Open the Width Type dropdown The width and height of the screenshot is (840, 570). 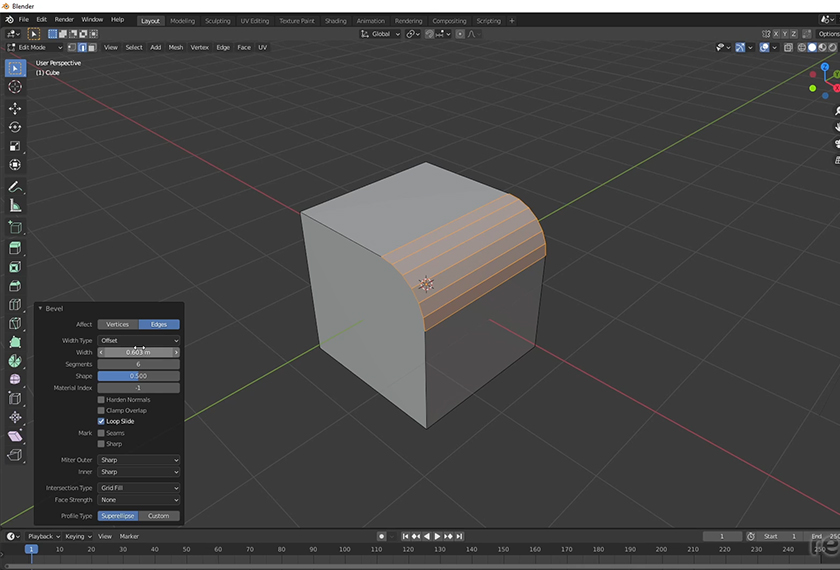pyautogui.click(x=138, y=341)
